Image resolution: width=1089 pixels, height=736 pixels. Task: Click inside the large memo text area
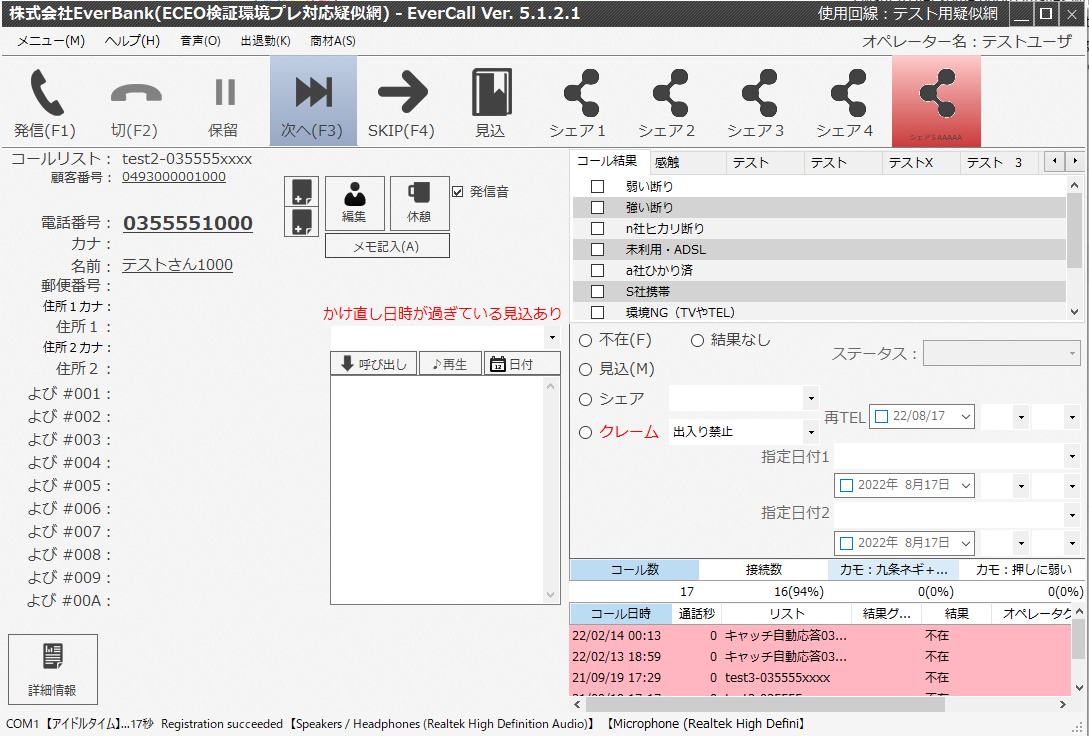point(439,490)
